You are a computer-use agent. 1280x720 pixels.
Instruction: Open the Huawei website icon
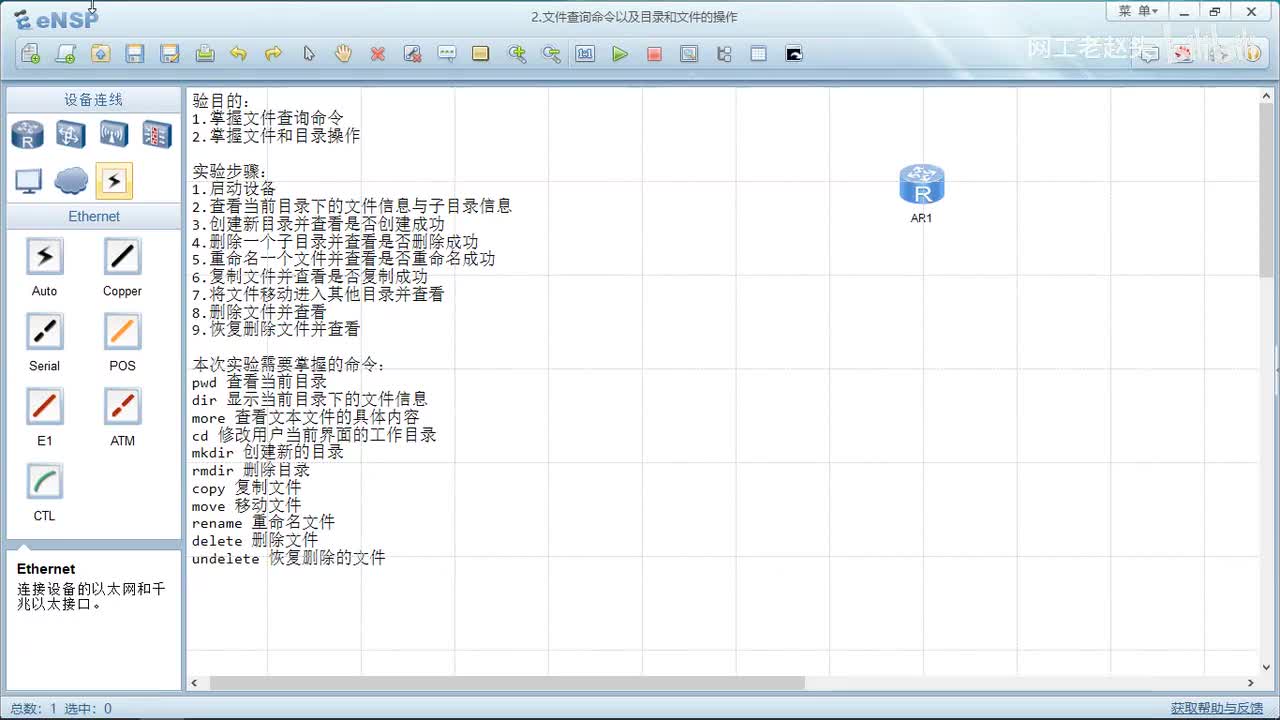click(x=1183, y=54)
